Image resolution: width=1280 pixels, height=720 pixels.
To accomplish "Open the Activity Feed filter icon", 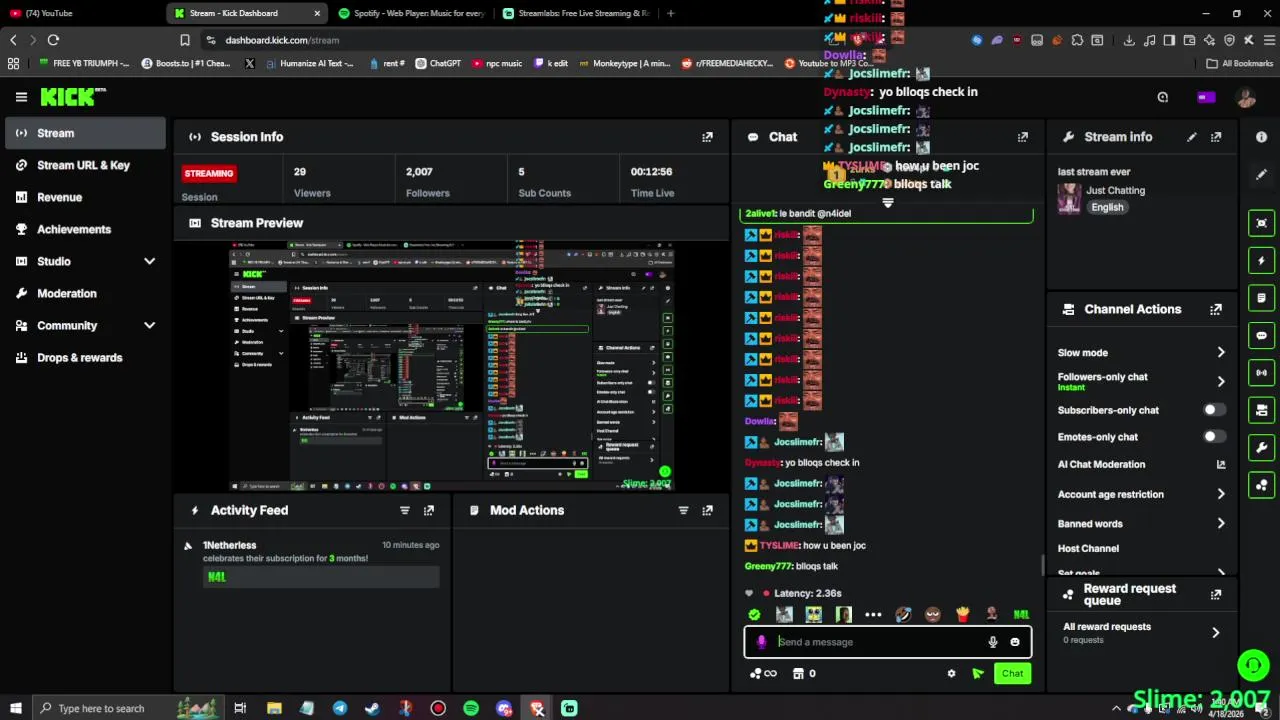I will point(404,510).
